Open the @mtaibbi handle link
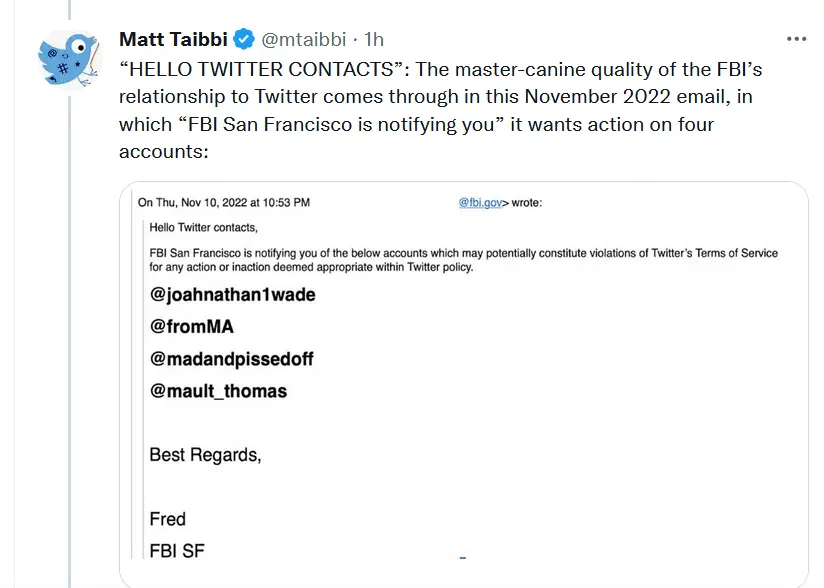The width and height of the screenshot is (824, 588). click(x=303, y=40)
